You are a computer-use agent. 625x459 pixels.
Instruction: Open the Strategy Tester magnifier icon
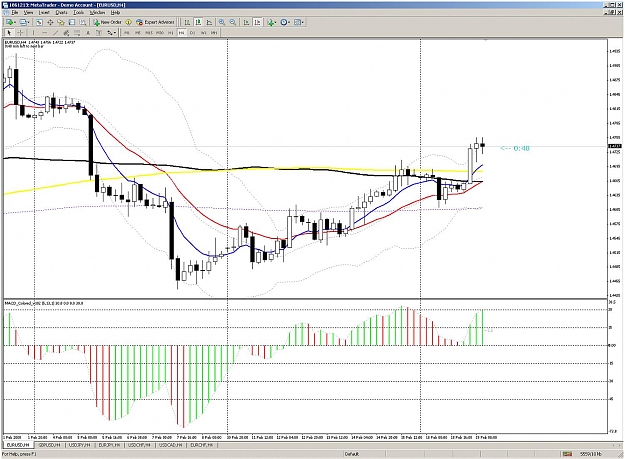[83, 22]
